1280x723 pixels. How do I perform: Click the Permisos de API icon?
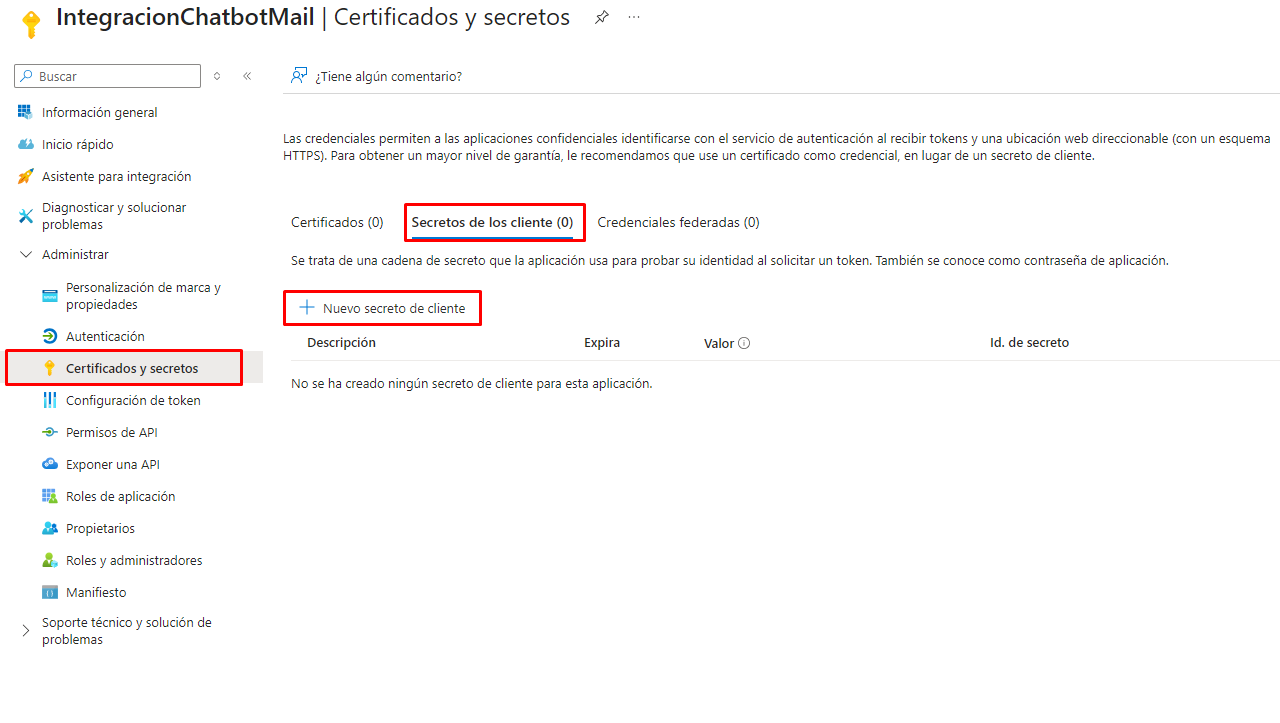tap(50, 432)
